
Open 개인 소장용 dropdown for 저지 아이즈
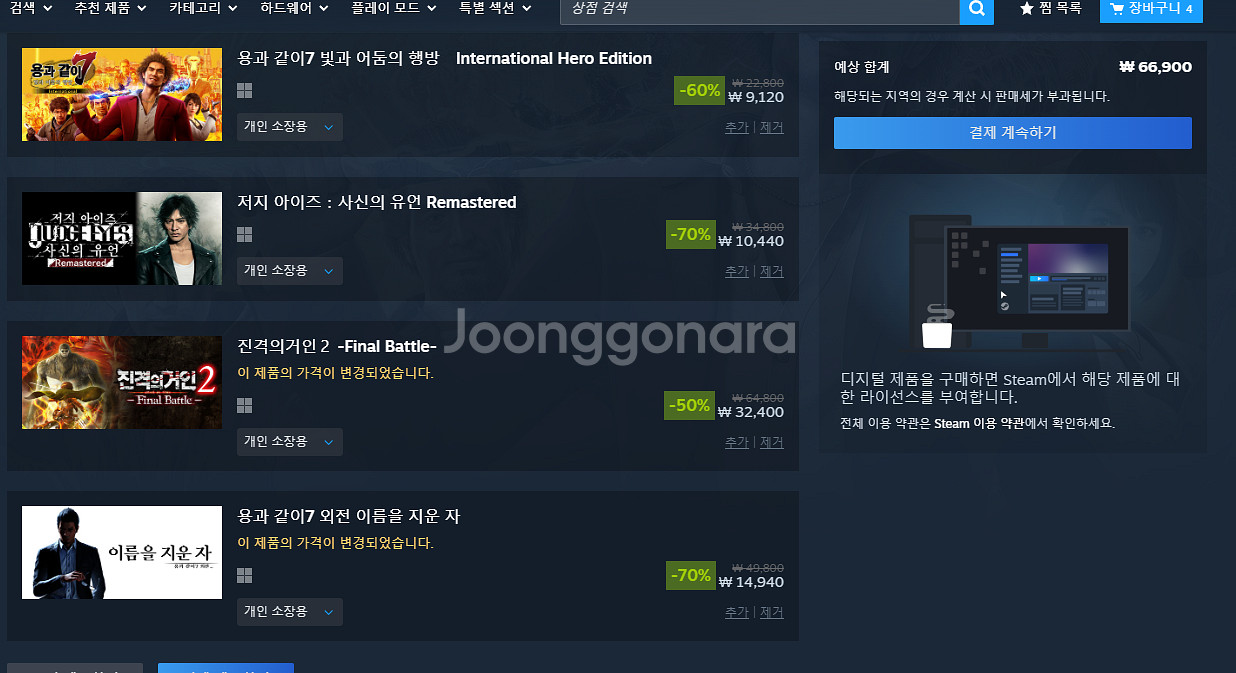tap(290, 271)
